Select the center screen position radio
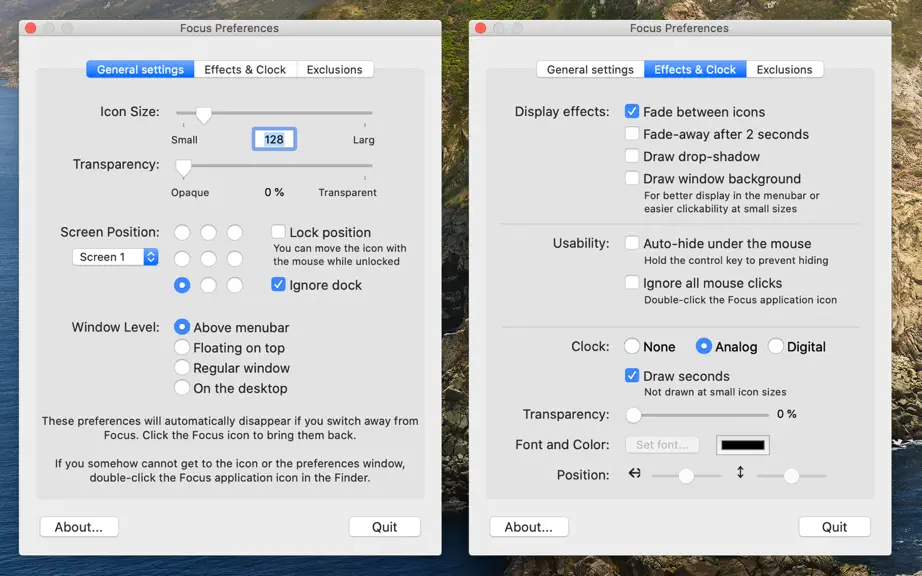This screenshot has width=922, height=576. [208, 259]
